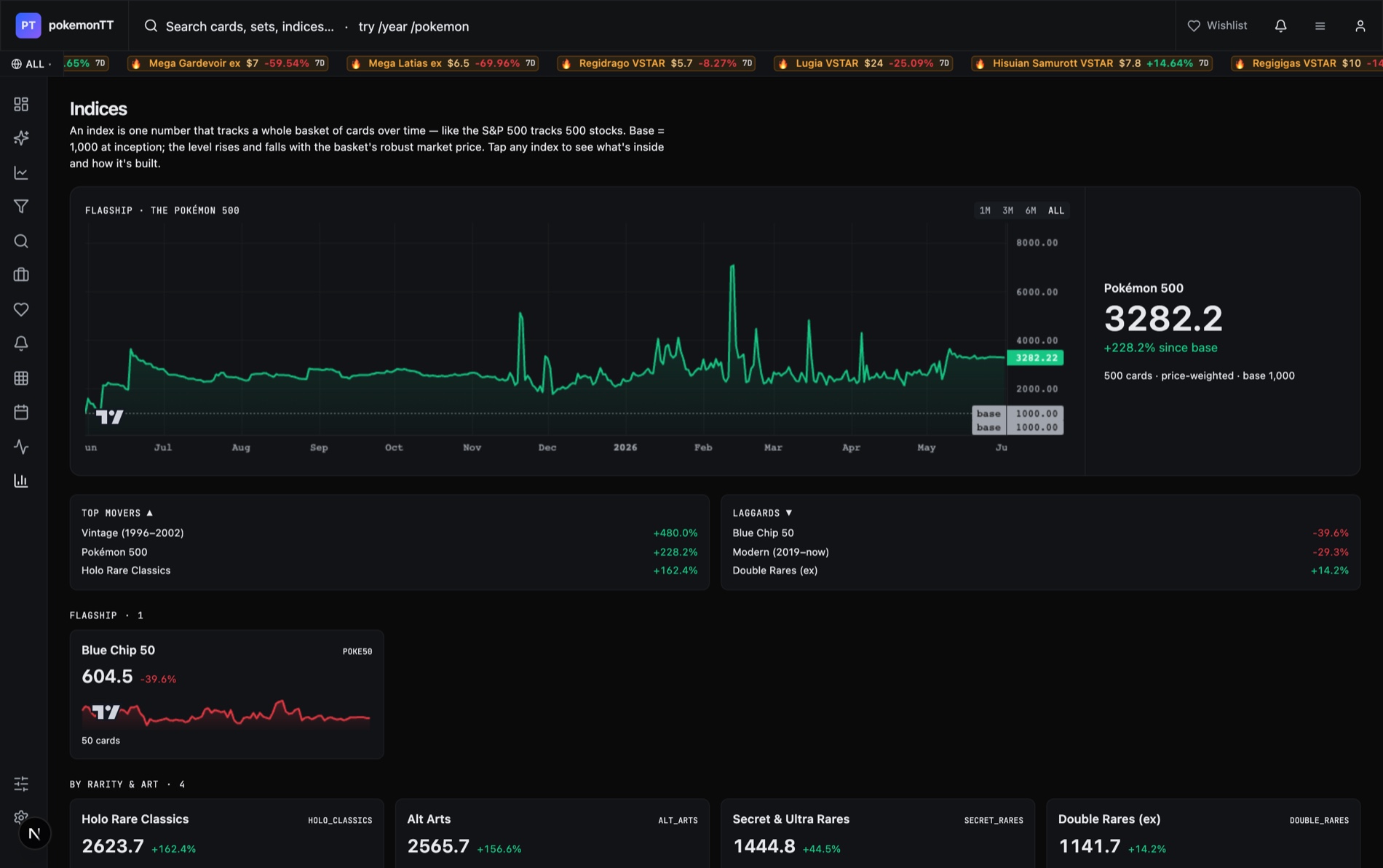Open the Wishlist button
The image size is (1383, 868).
click(x=1217, y=26)
